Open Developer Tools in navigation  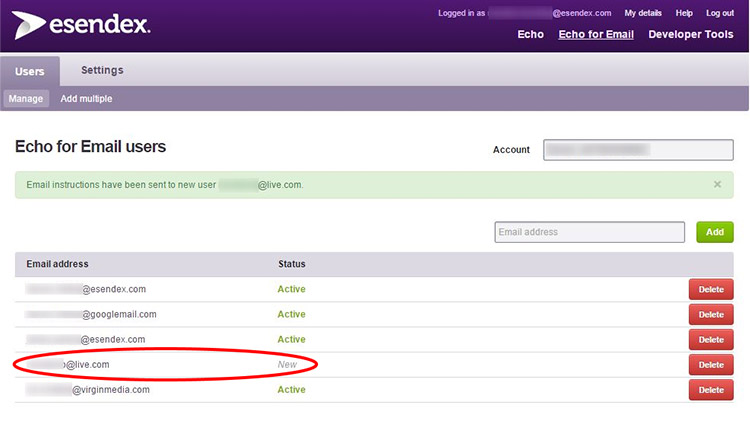pos(691,35)
